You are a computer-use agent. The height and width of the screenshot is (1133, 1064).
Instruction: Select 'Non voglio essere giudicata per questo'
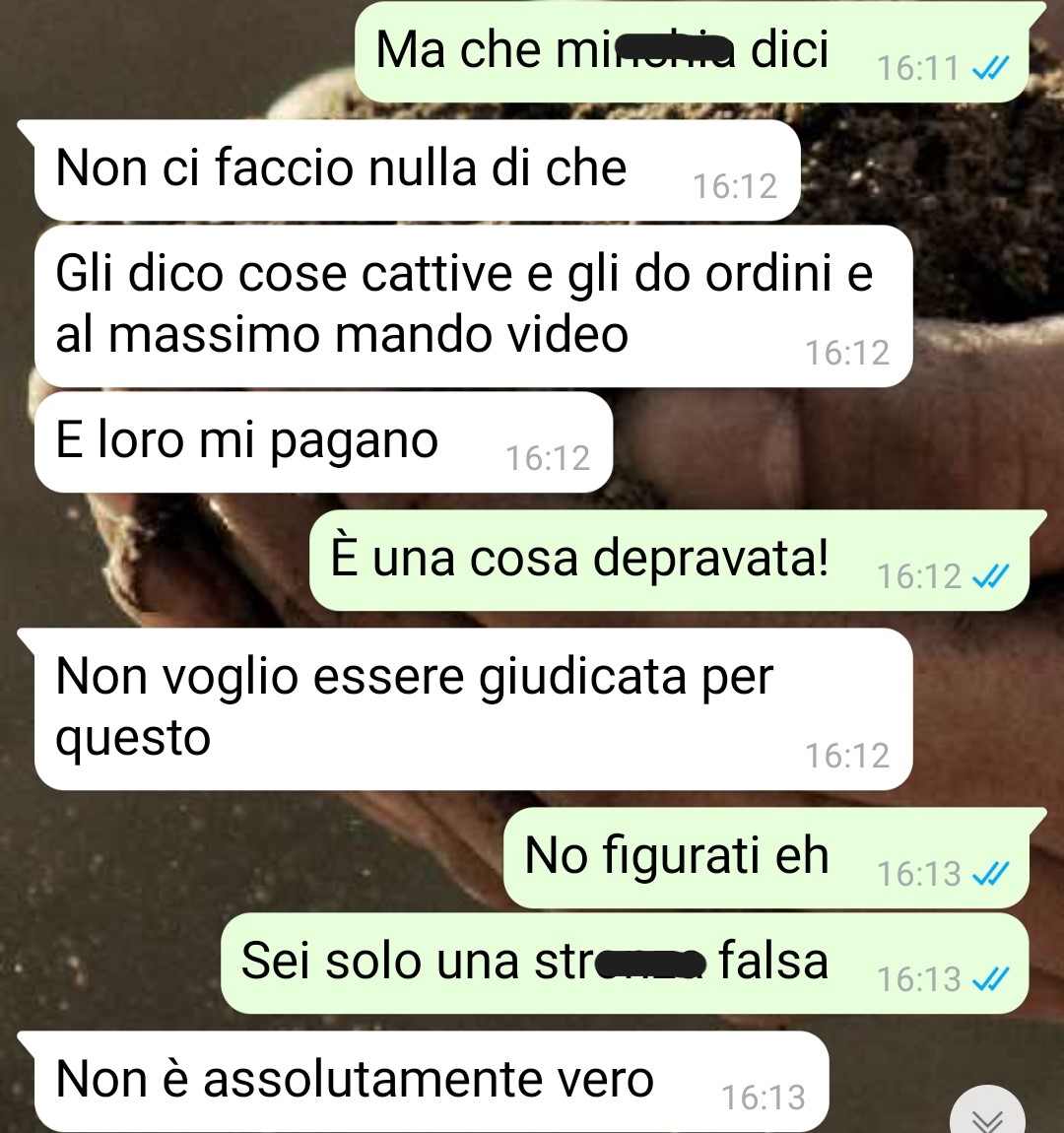(x=473, y=708)
